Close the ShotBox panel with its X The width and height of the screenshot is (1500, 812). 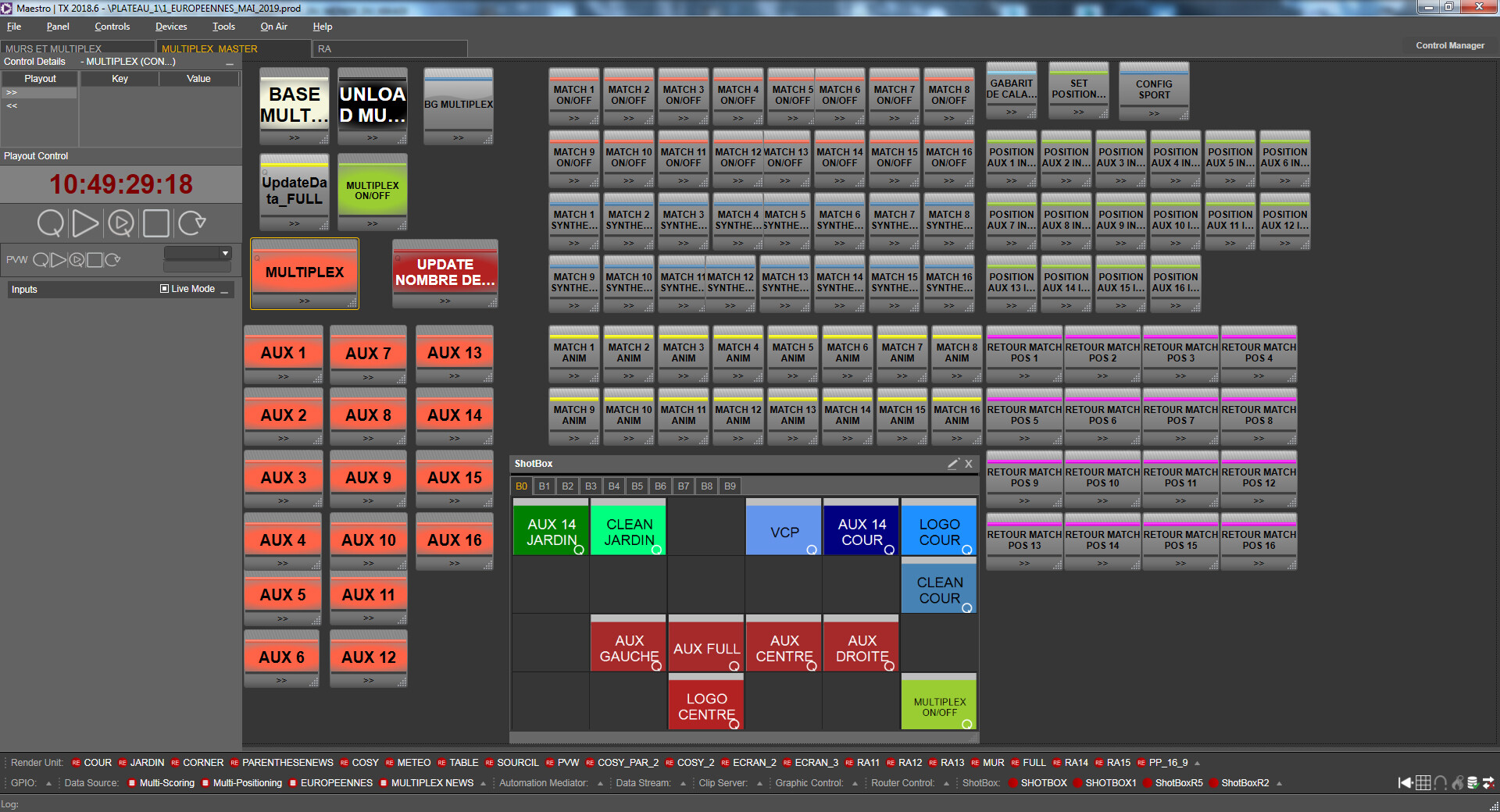[x=969, y=464]
